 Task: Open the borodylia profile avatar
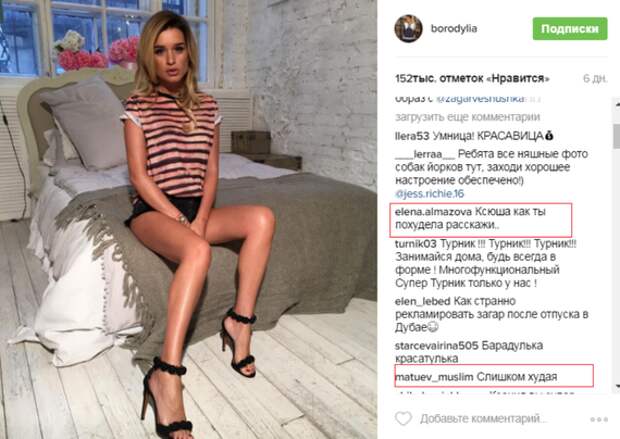point(408,28)
